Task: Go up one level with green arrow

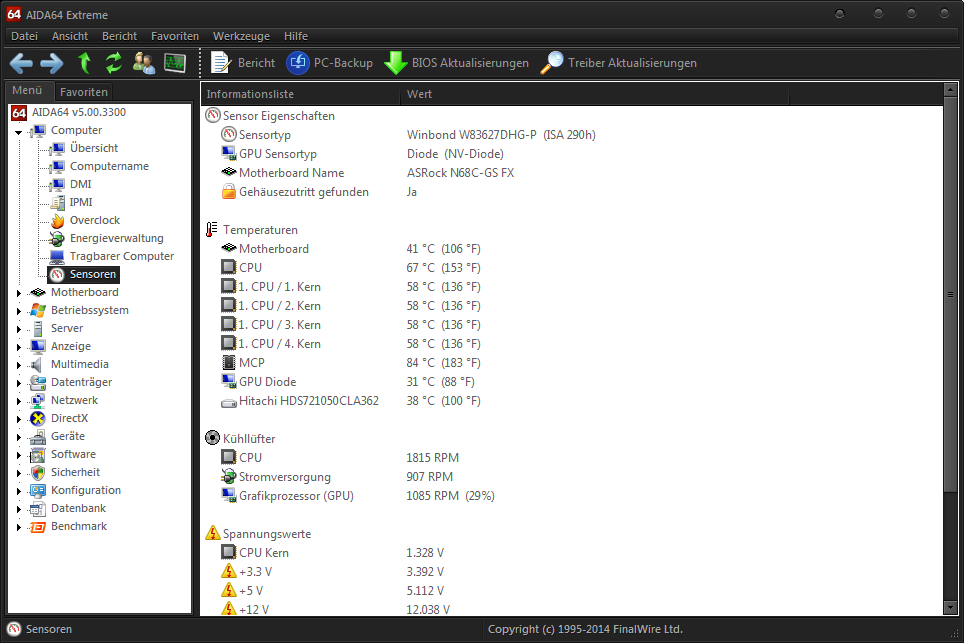Action: point(85,63)
